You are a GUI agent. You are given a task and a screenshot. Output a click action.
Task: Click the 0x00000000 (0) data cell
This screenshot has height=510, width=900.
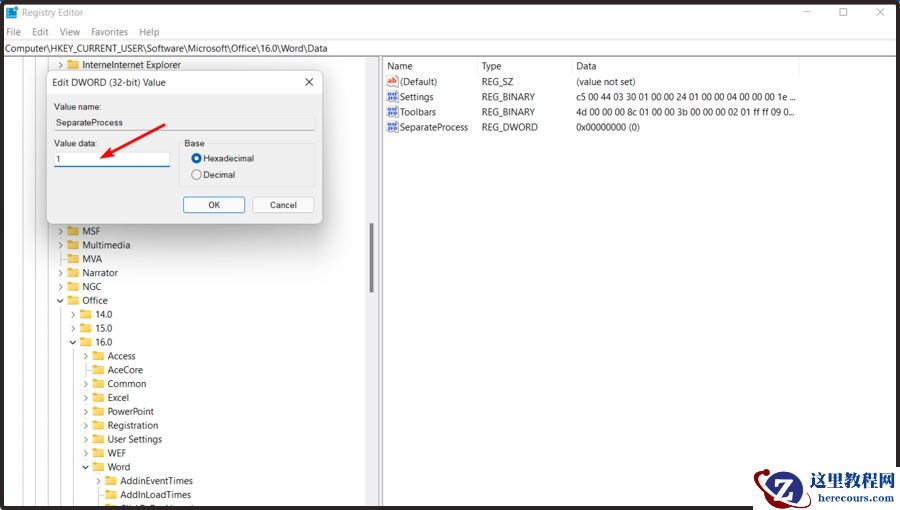[x=608, y=127]
